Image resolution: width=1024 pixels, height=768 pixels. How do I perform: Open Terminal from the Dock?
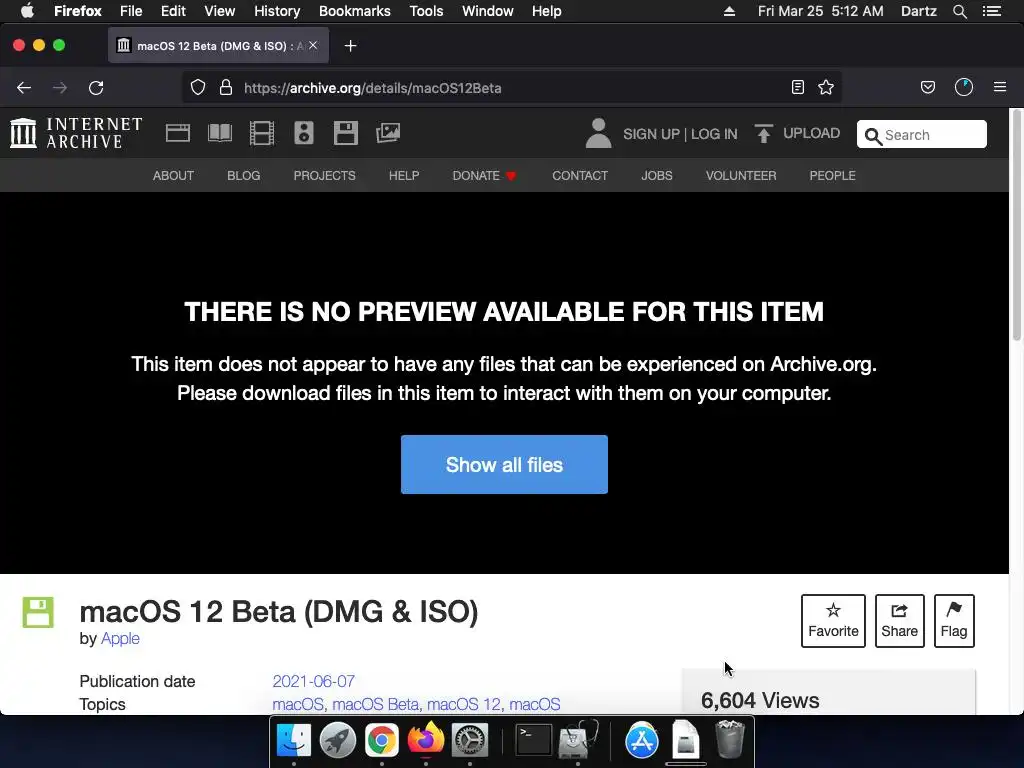coord(534,741)
